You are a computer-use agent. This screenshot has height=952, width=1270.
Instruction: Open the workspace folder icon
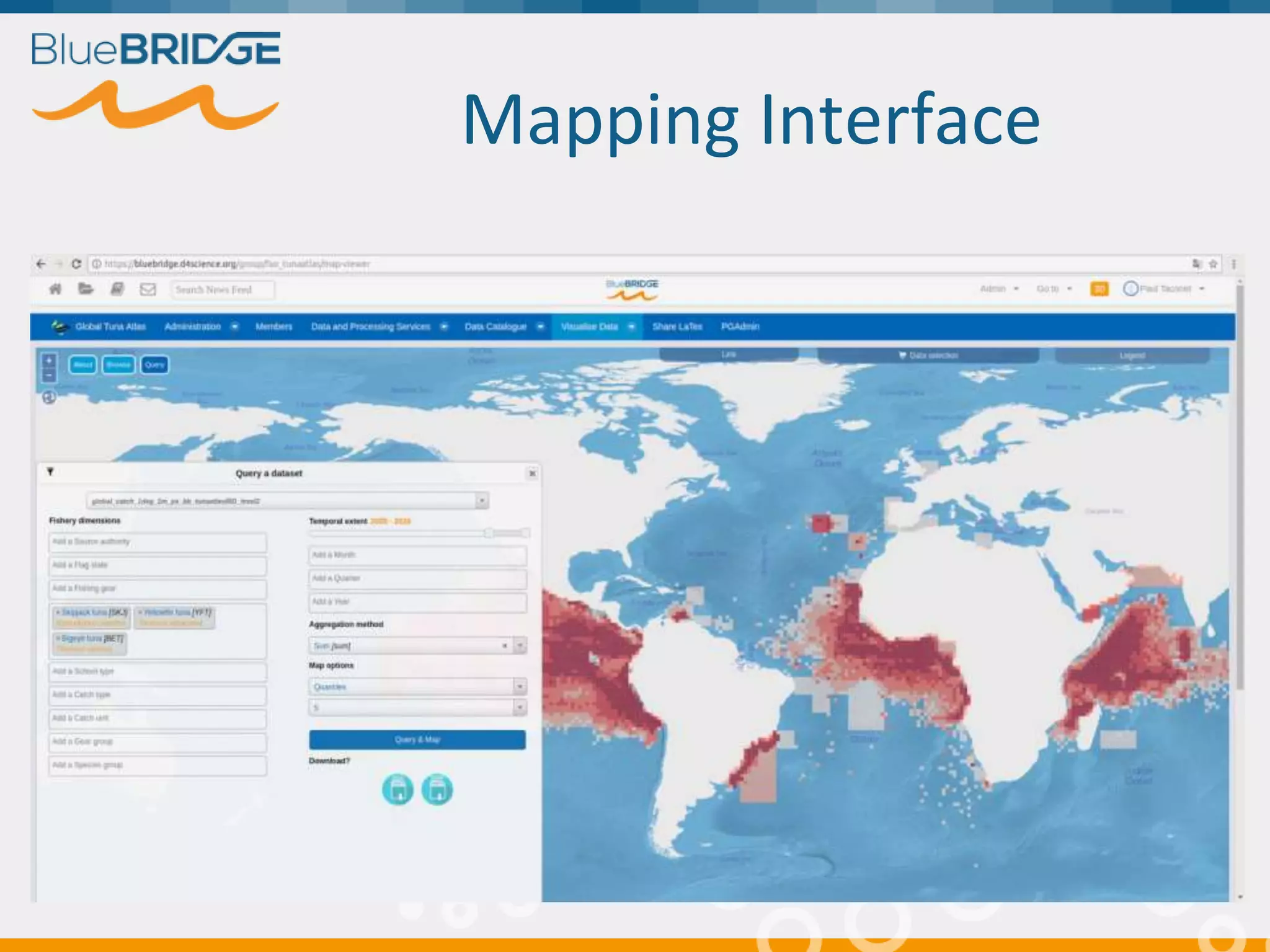pyautogui.click(x=86, y=289)
